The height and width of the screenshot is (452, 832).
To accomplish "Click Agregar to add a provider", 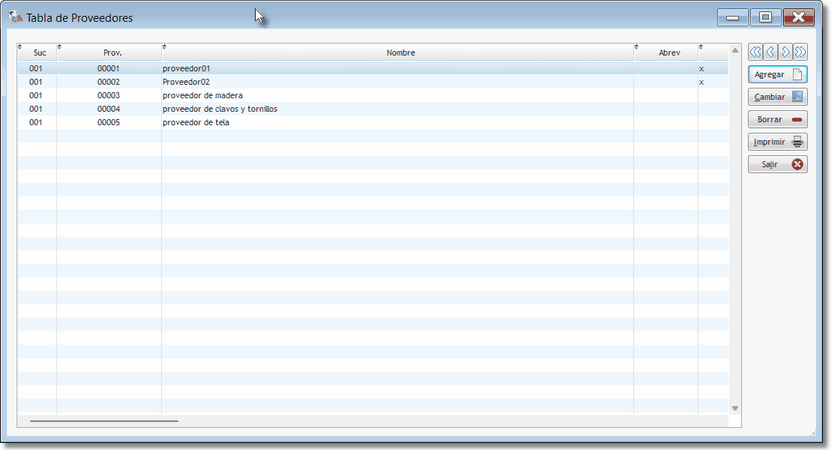I will (x=778, y=74).
